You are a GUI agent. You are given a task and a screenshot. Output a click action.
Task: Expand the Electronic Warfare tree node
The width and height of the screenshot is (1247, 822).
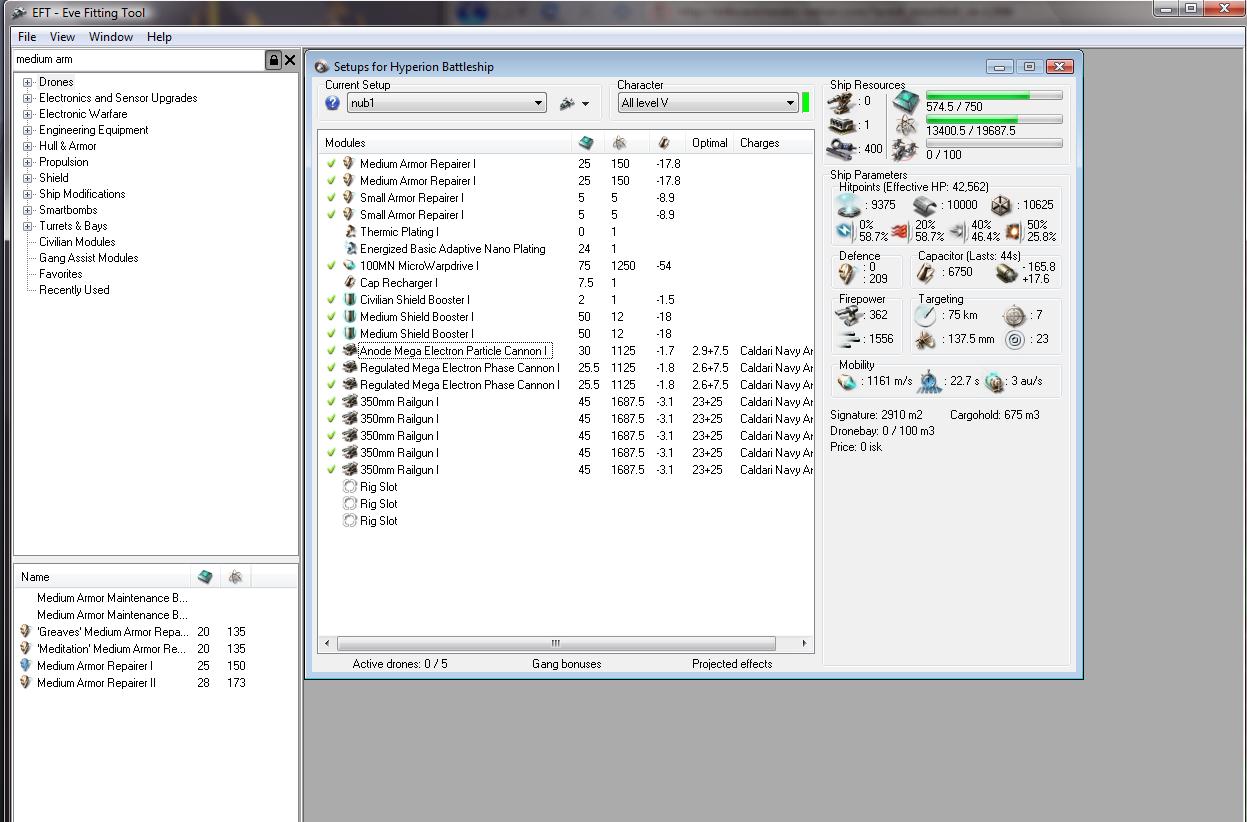point(28,114)
